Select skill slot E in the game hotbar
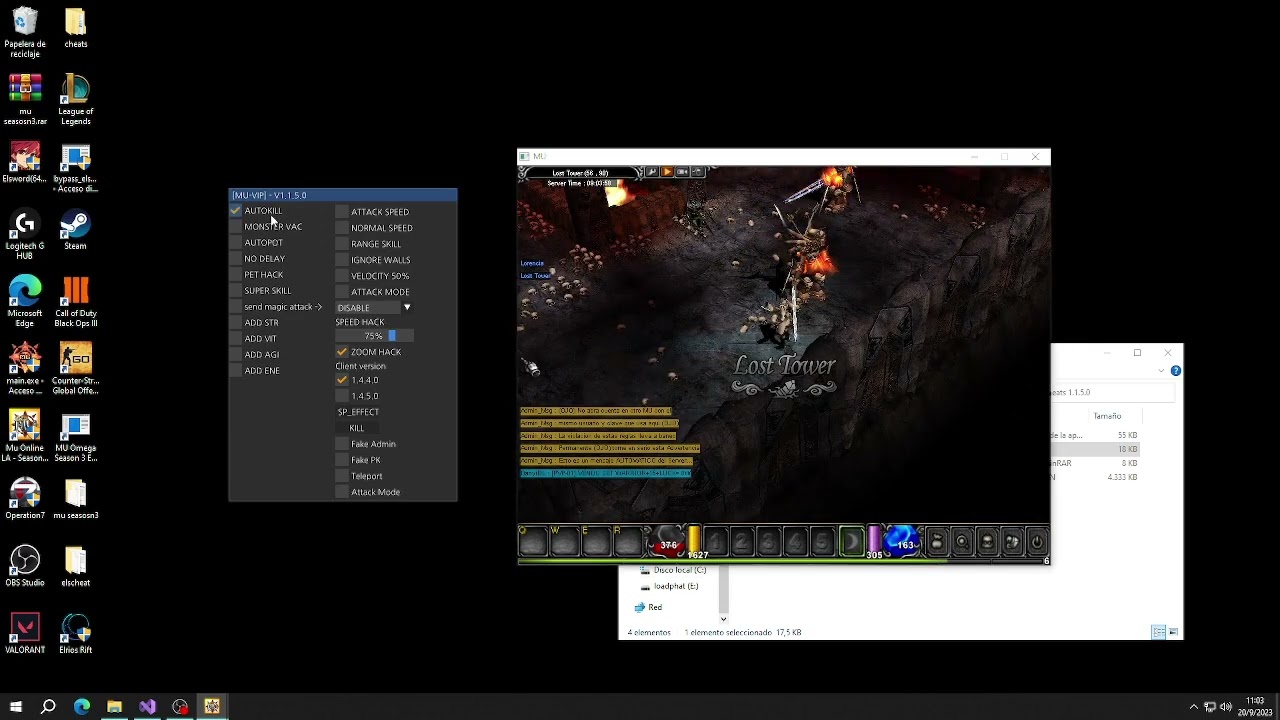This screenshot has height=720, width=1280. (596, 541)
